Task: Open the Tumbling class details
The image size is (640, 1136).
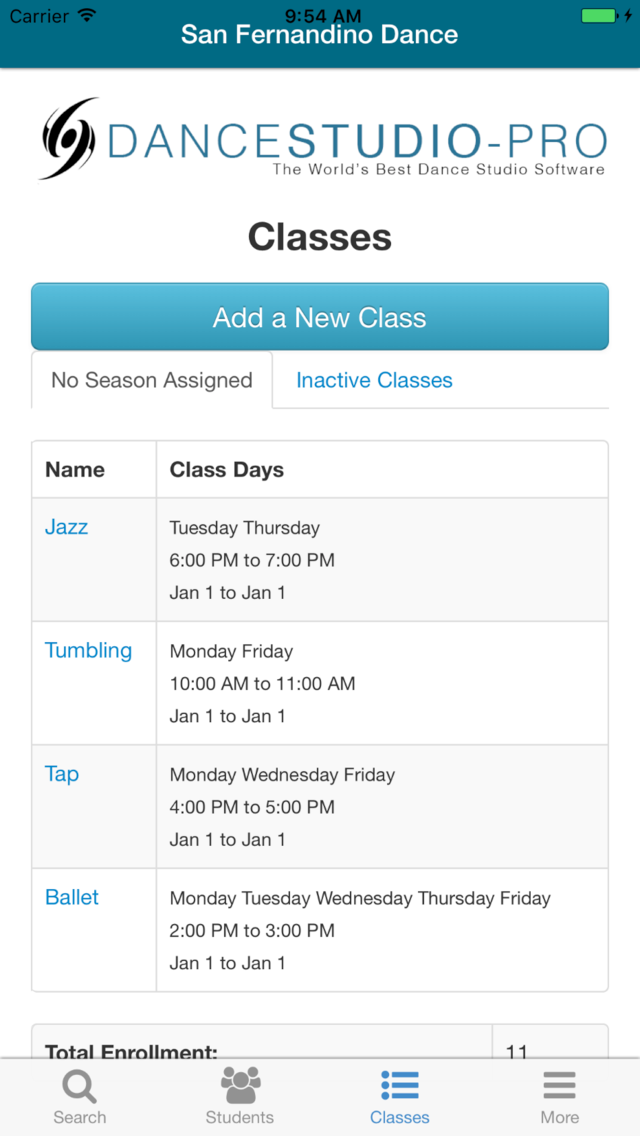Action: click(x=88, y=650)
